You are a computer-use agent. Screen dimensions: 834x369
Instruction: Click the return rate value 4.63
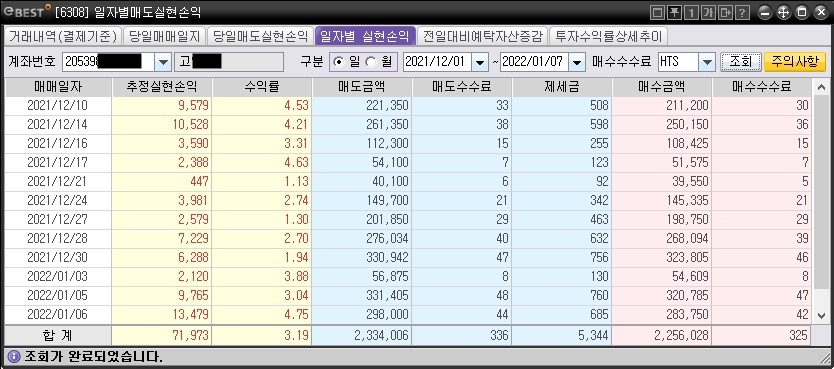click(x=296, y=162)
